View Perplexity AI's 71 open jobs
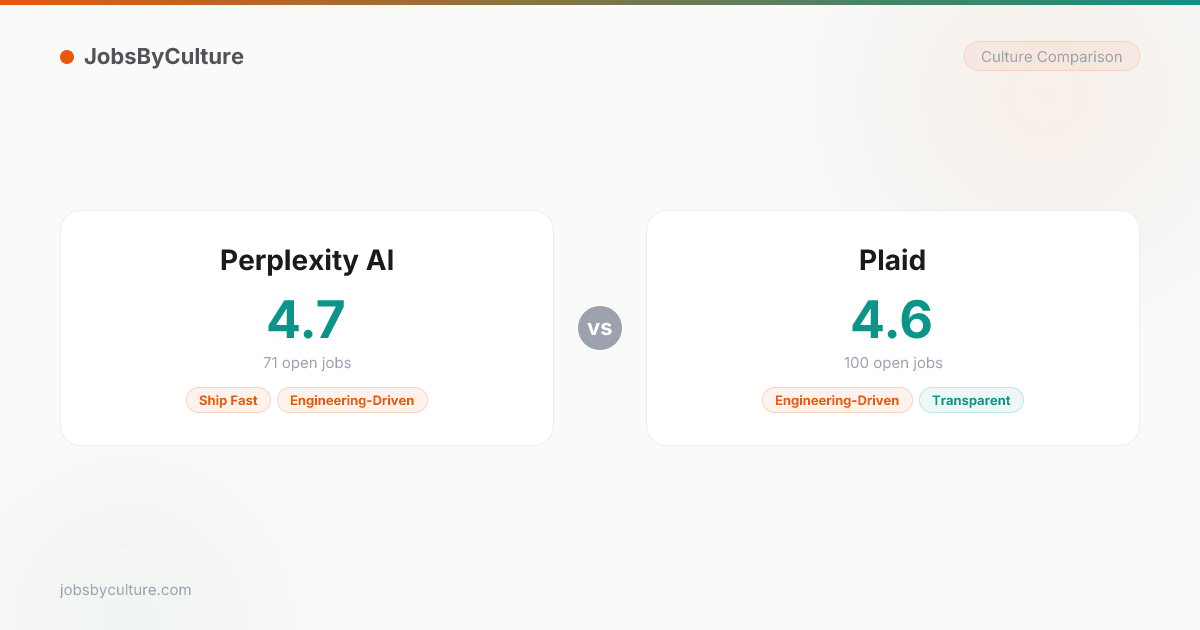 [x=307, y=363]
